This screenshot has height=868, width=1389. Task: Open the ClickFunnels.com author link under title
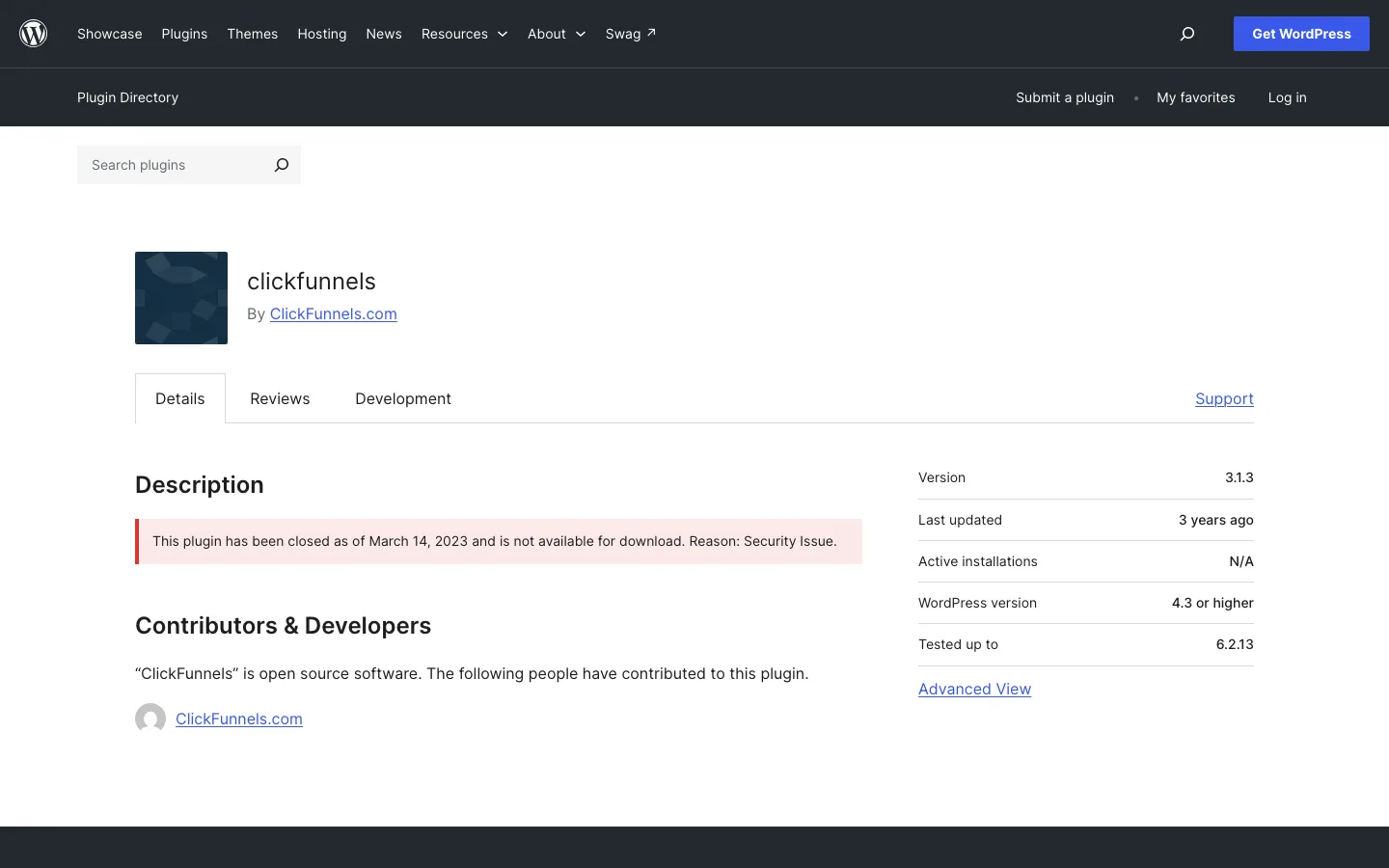pos(334,313)
